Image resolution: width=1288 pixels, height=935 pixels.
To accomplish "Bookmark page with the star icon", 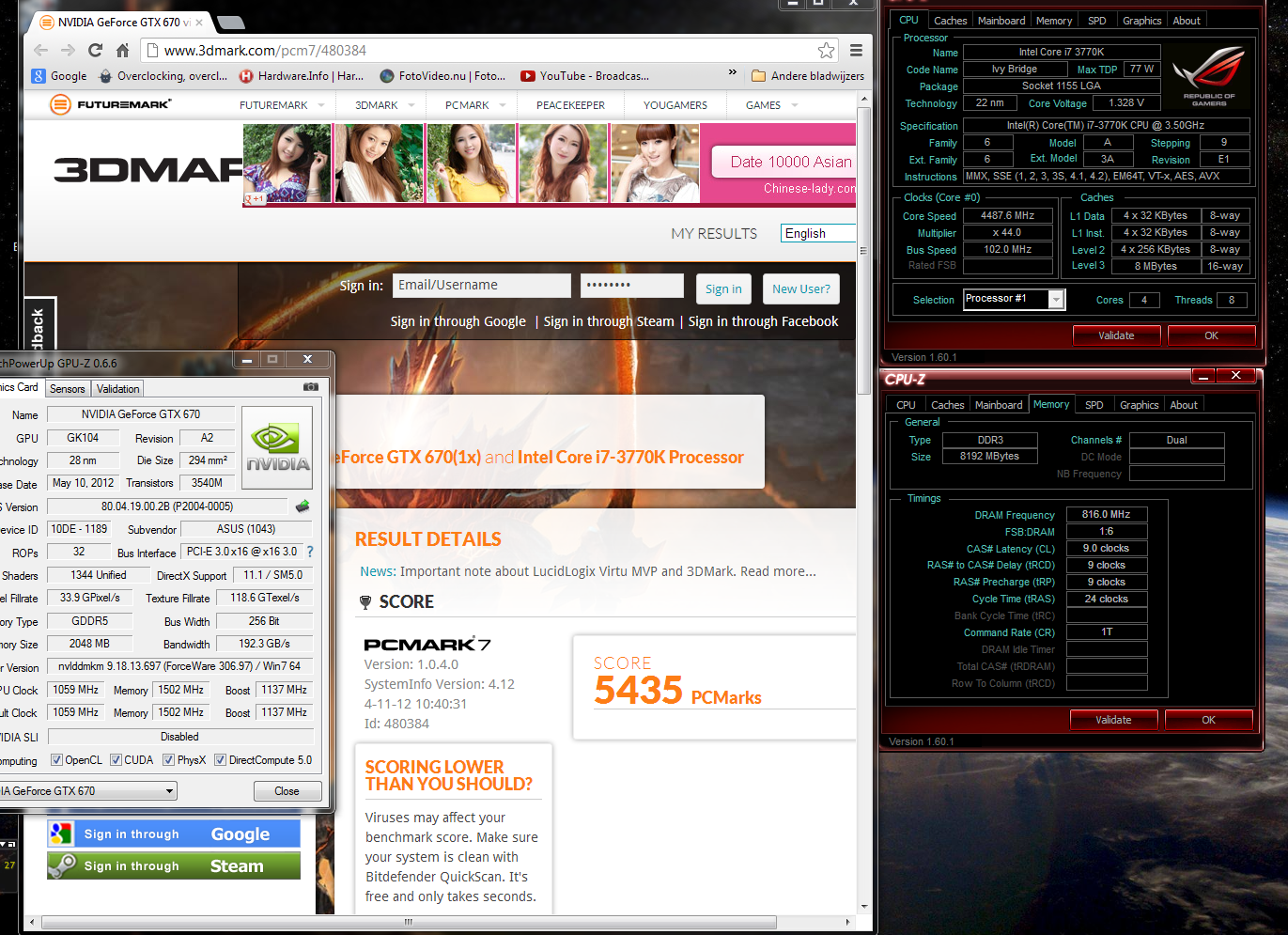I will (826, 51).
